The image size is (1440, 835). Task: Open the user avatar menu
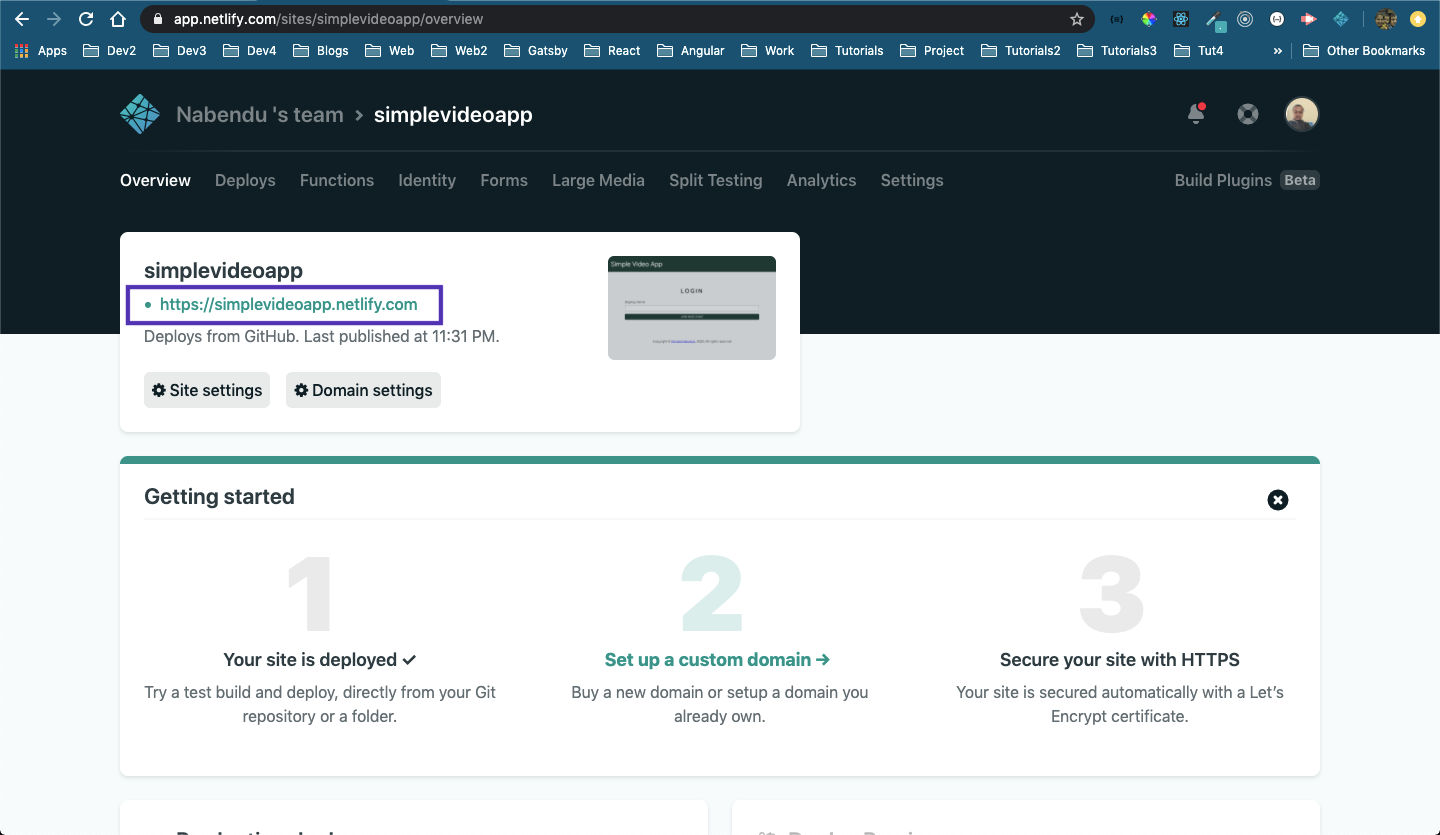coord(1302,114)
